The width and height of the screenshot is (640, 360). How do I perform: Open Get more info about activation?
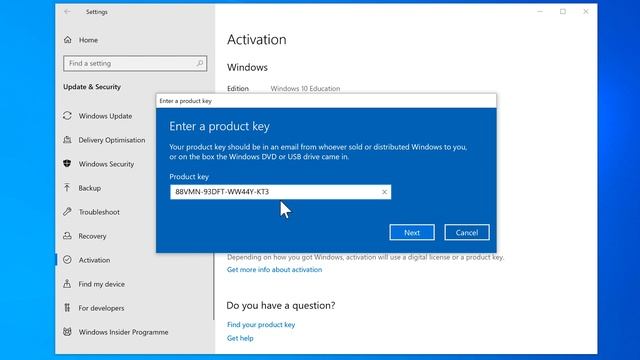pyautogui.click(x=274, y=270)
